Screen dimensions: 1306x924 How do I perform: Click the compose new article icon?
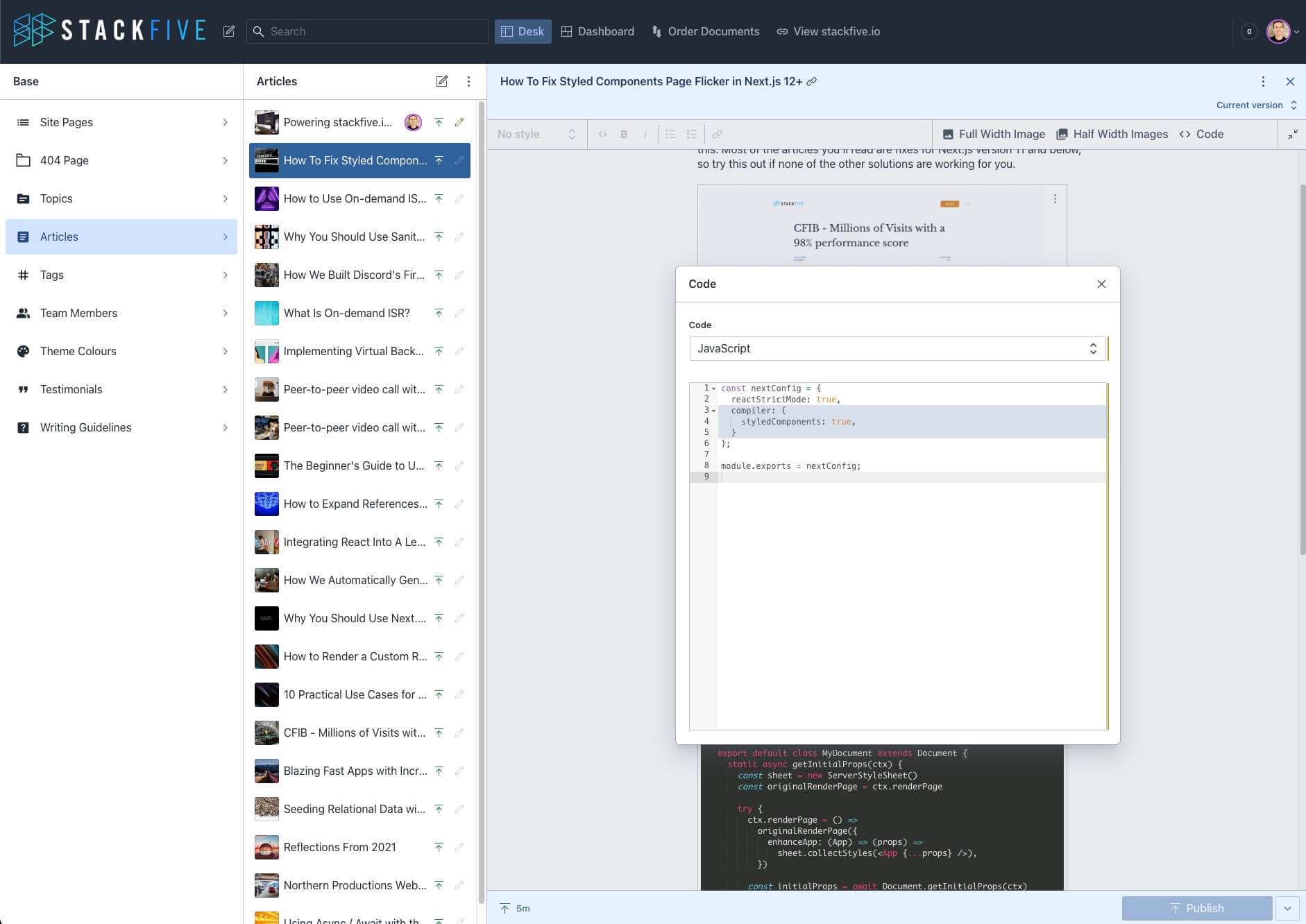pos(442,81)
